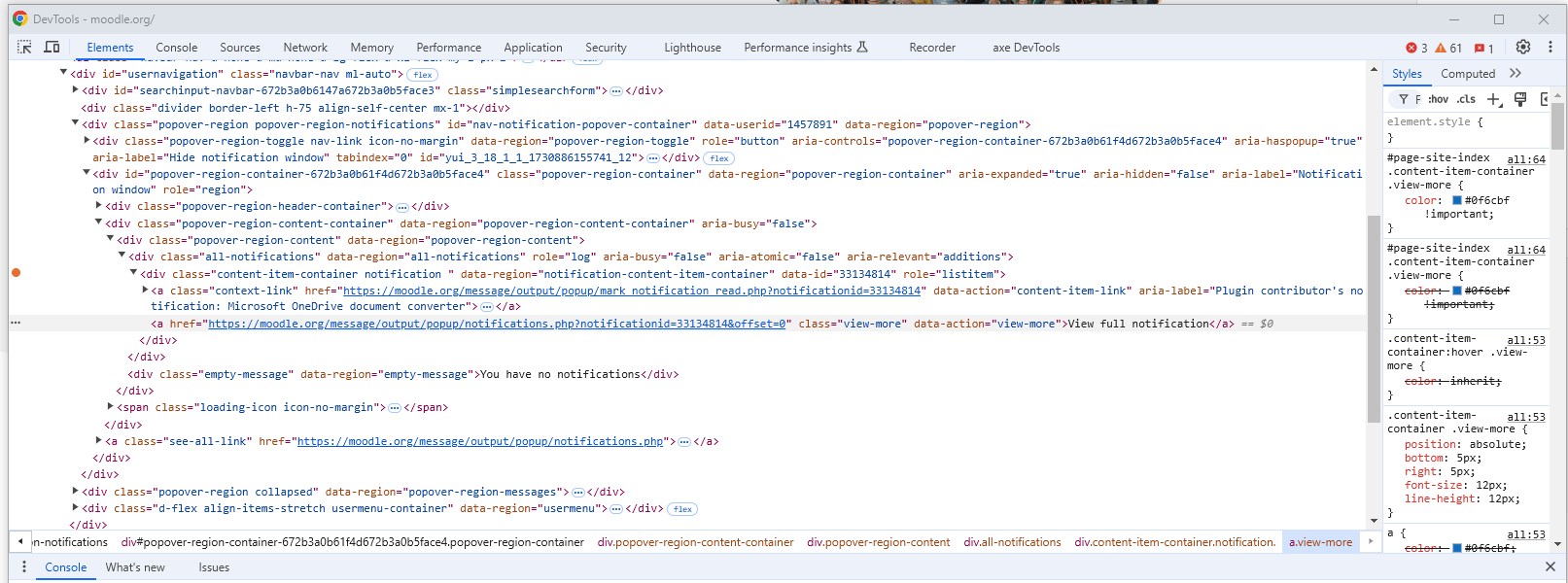
Task: Click the Elements tree vertical scrollbar thumb
Action: (1374, 319)
